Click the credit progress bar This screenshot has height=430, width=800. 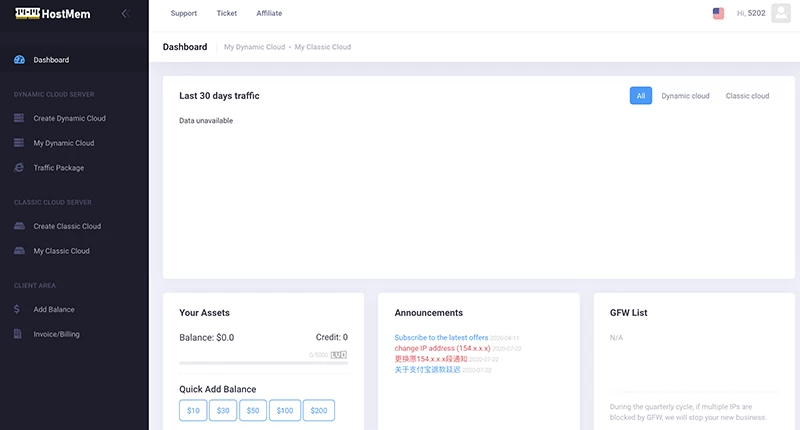coord(263,362)
